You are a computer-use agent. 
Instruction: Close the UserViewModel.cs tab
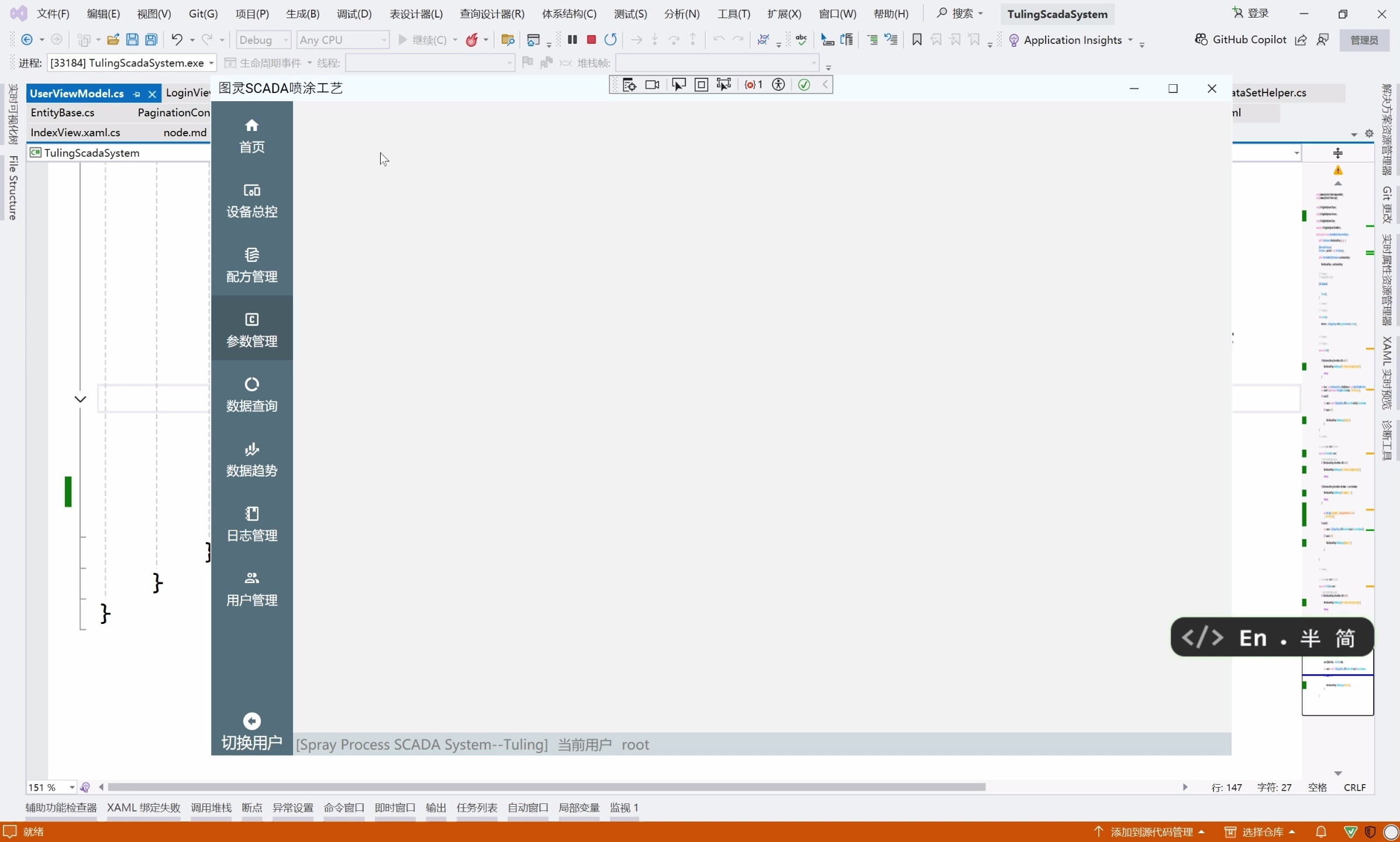152,94
